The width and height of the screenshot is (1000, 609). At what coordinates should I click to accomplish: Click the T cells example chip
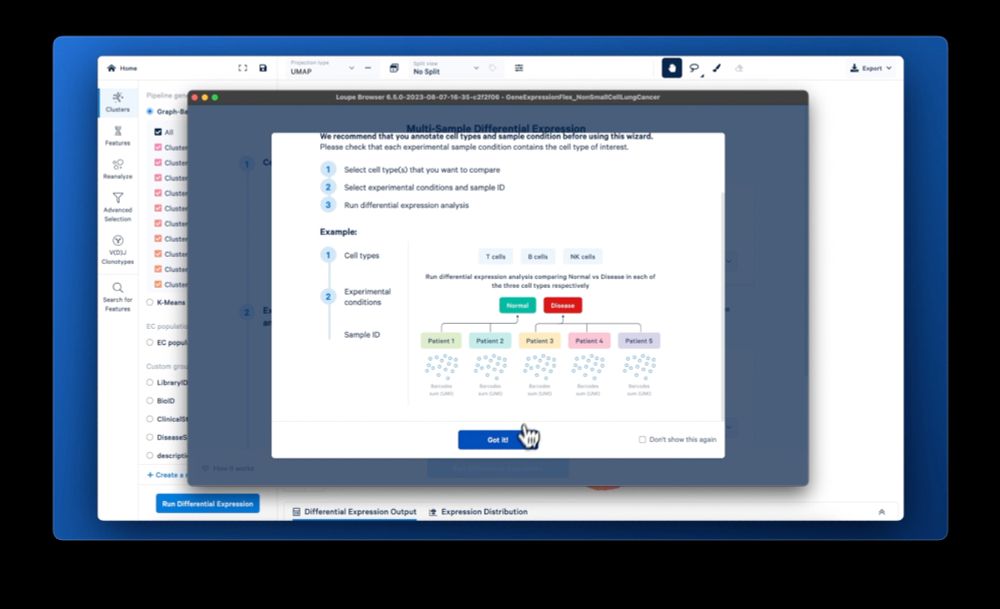click(x=496, y=256)
